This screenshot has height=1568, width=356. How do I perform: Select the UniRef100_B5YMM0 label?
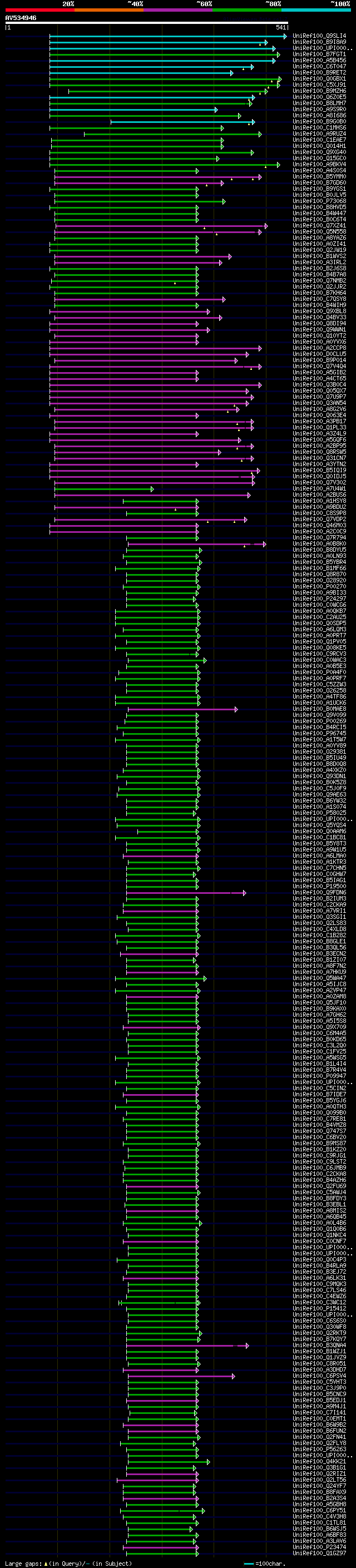point(319,176)
